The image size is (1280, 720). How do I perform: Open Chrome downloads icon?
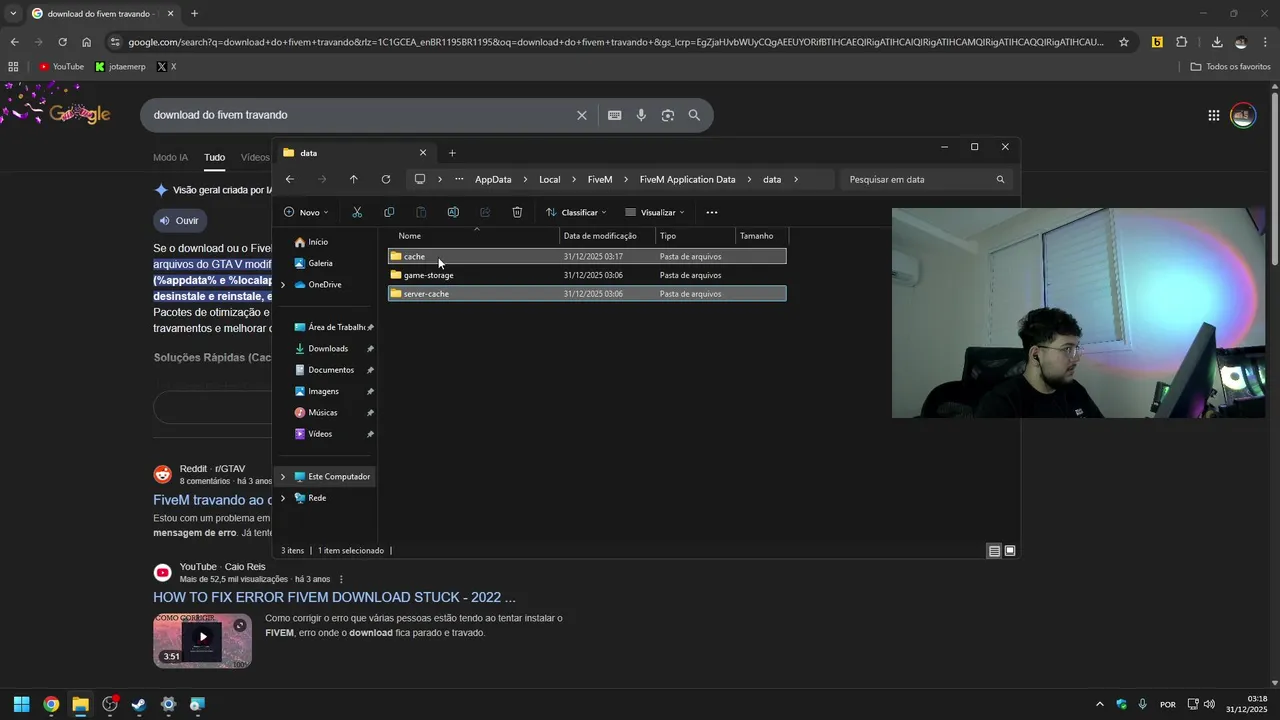coord(1217,42)
